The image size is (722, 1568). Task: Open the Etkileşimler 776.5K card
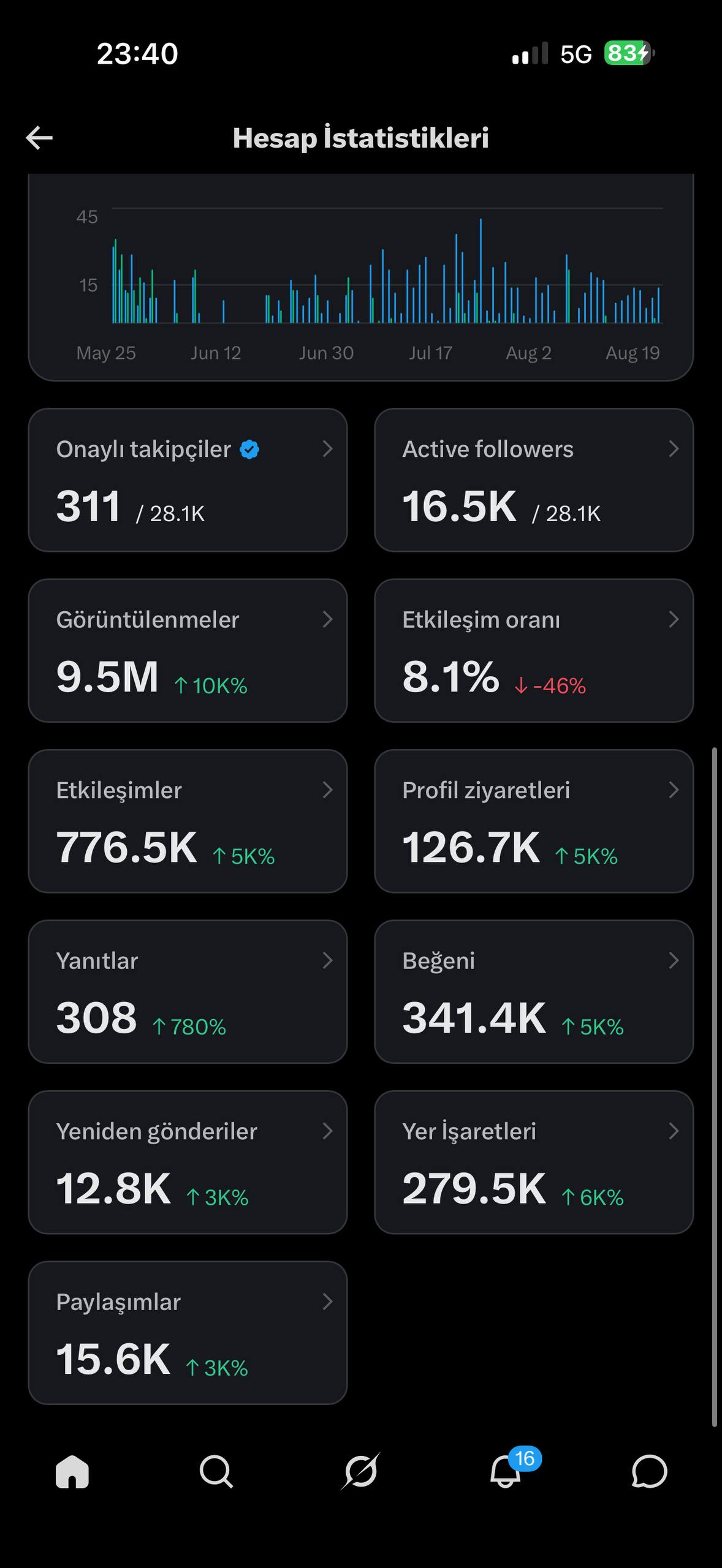[x=188, y=821]
